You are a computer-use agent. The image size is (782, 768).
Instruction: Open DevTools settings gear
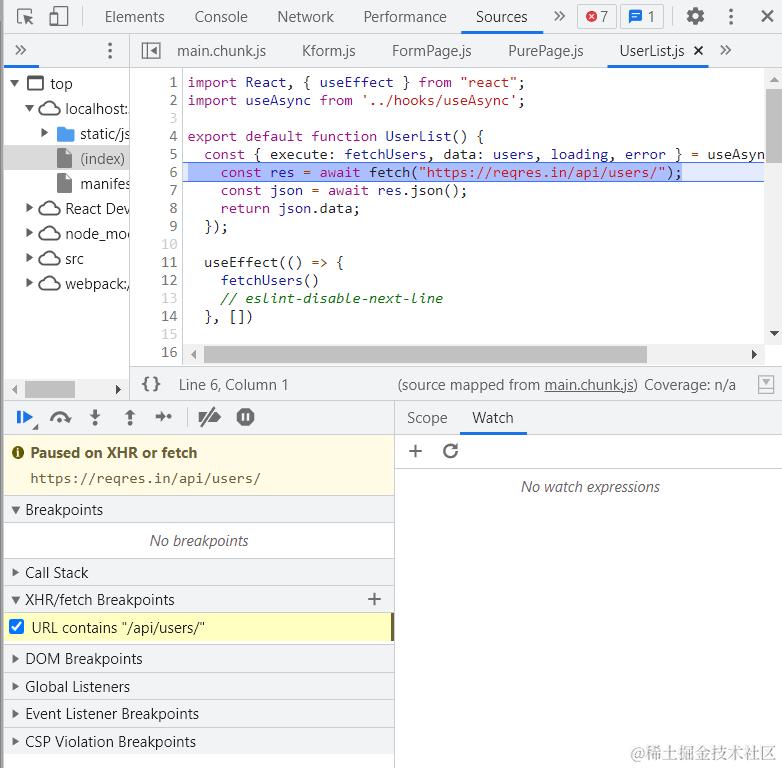pos(695,16)
